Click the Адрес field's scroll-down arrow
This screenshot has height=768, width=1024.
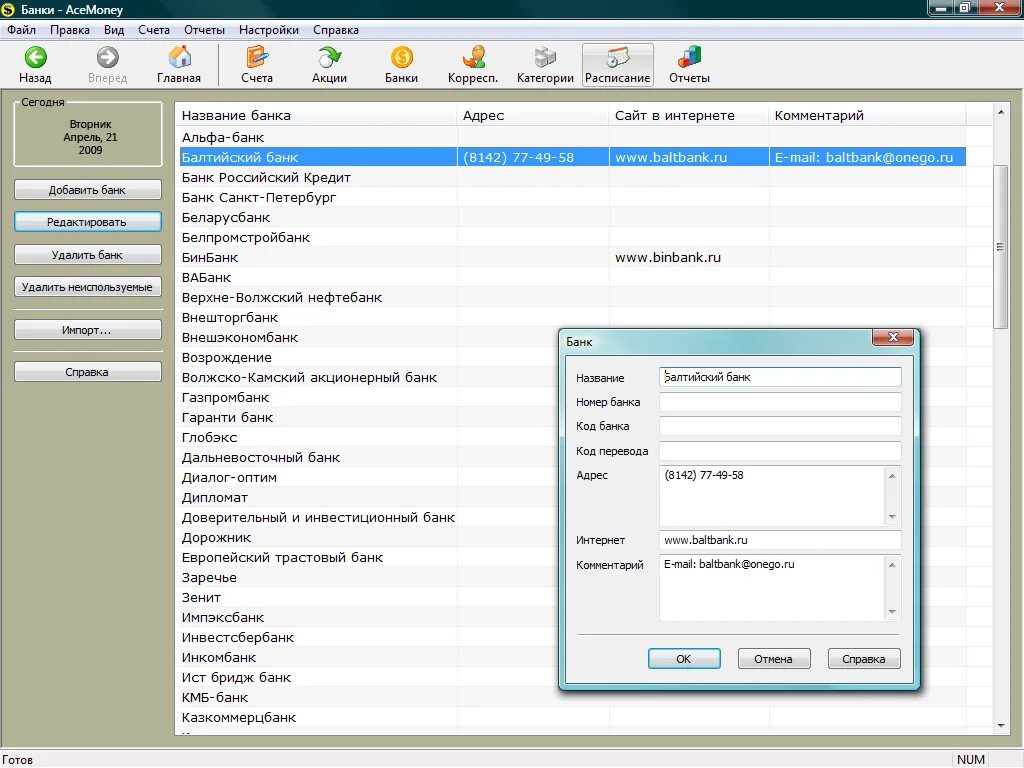(892, 517)
